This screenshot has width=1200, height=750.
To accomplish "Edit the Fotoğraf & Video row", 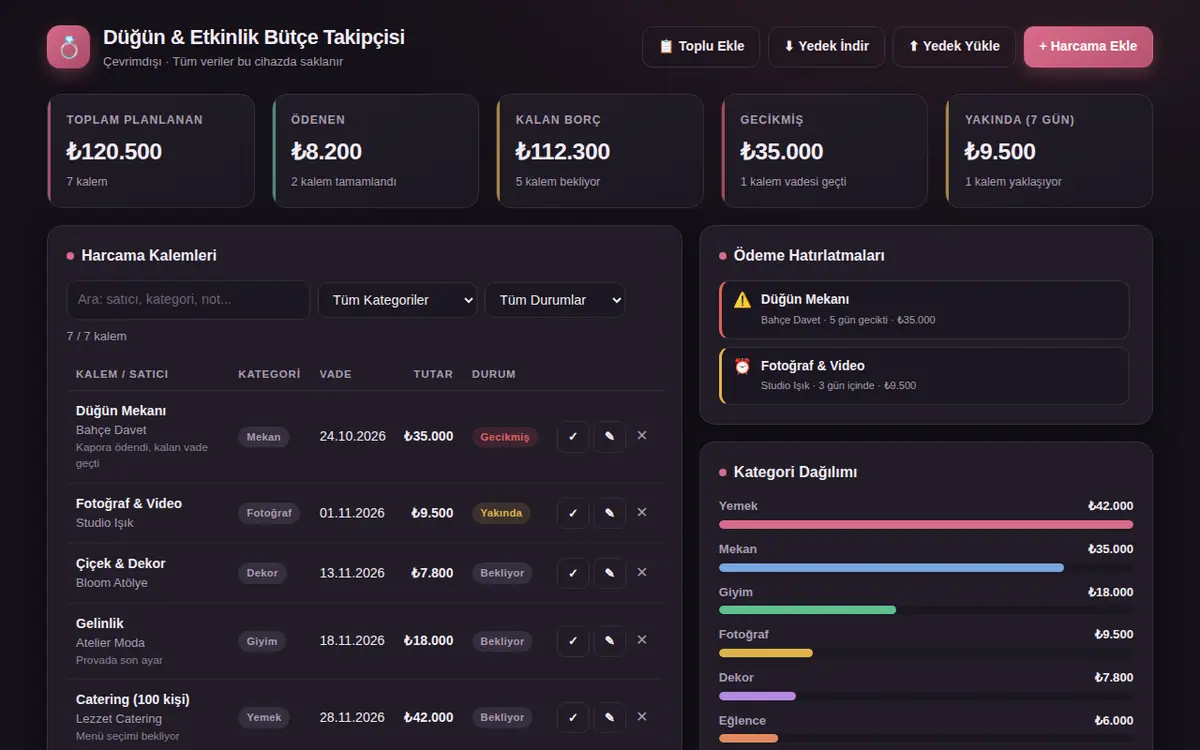I will pos(610,513).
